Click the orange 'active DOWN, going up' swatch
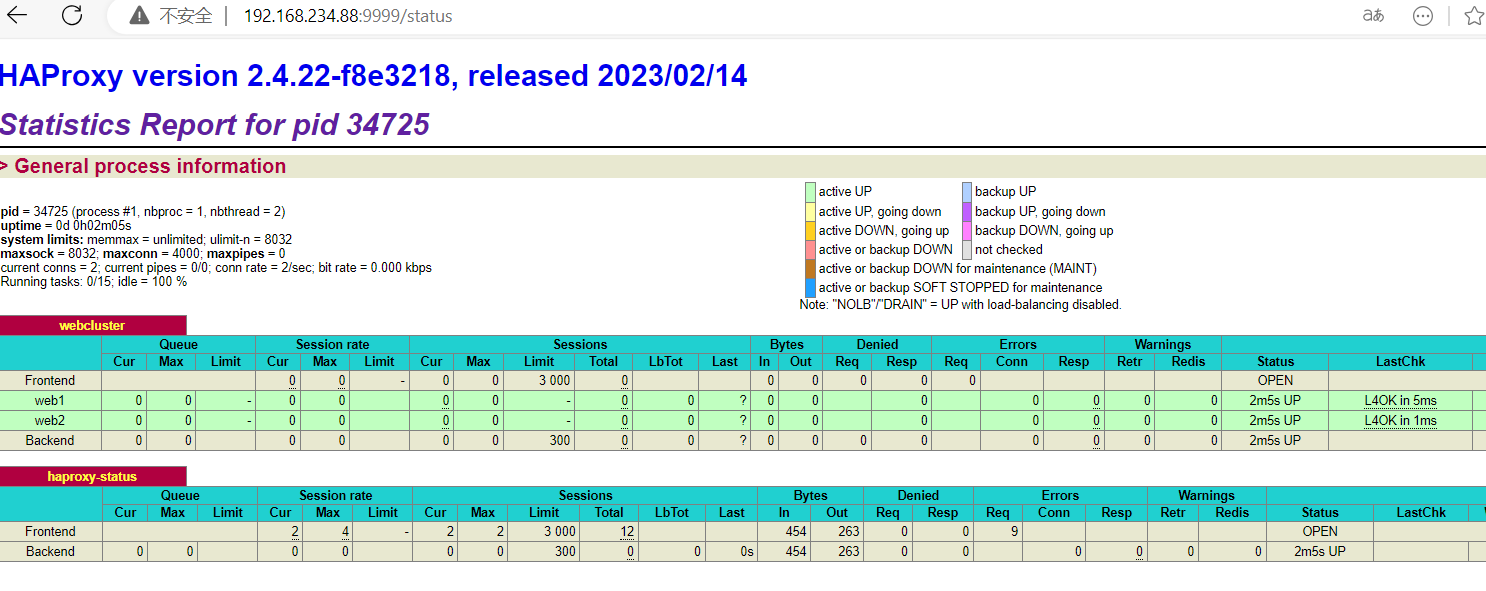 (810, 230)
